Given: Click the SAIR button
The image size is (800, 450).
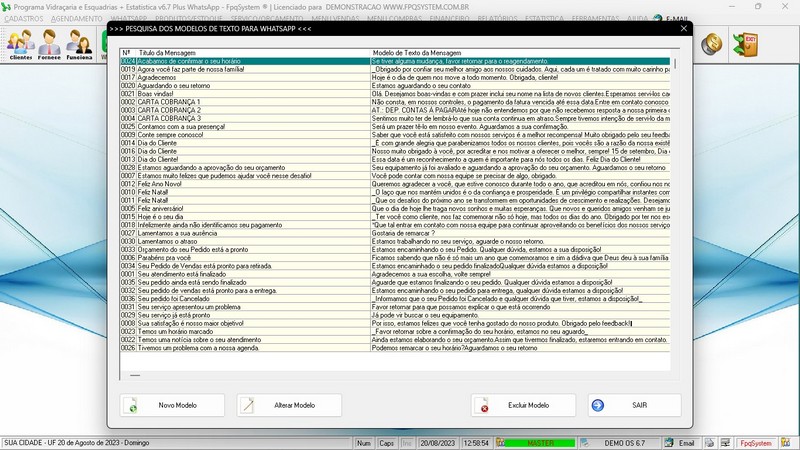Looking at the screenshot, I should point(635,405).
